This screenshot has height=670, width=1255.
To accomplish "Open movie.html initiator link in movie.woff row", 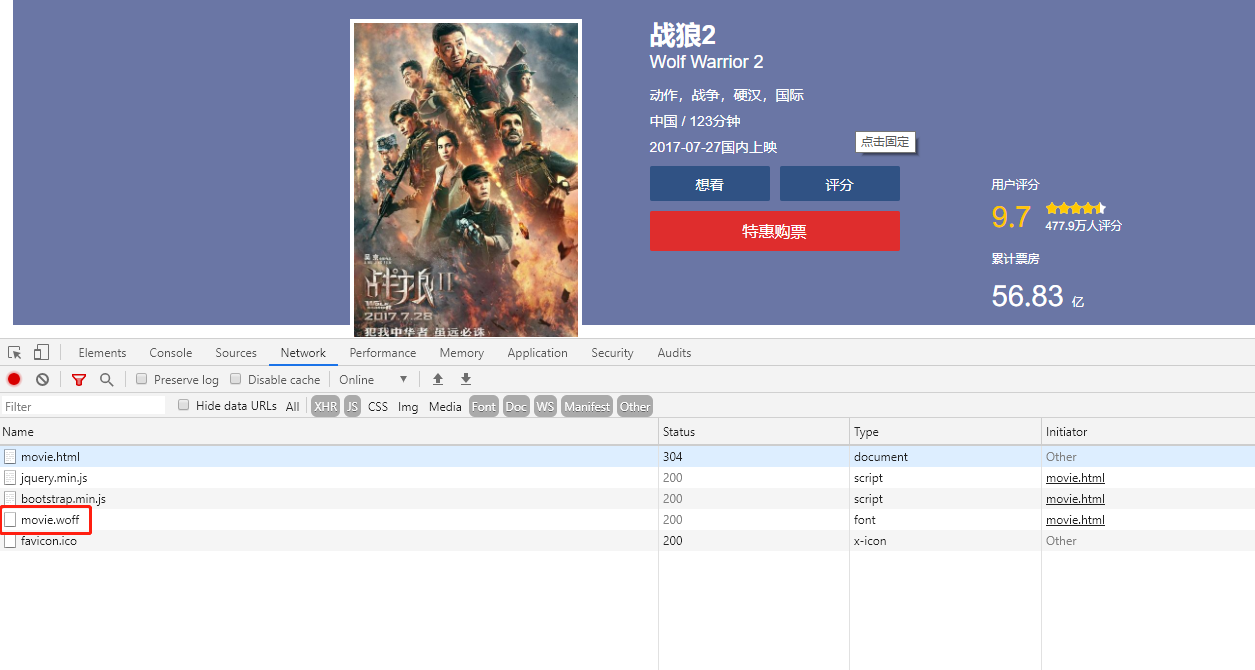I will [x=1075, y=520].
